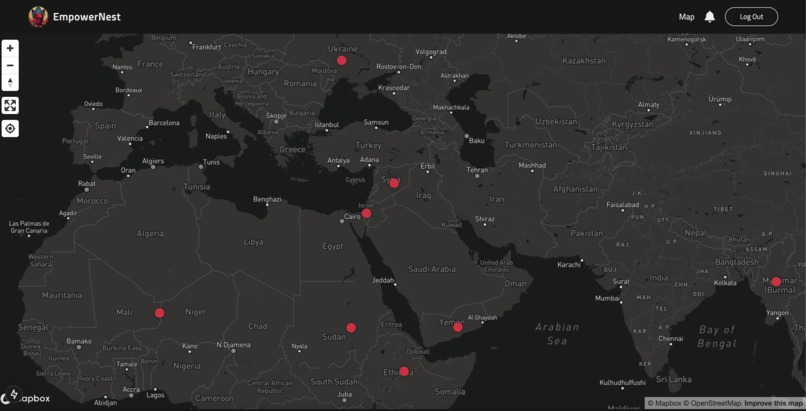The width and height of the screenshot is (806, 411).
Task: Open the notifications bell
Action: [x=709, y=16]
